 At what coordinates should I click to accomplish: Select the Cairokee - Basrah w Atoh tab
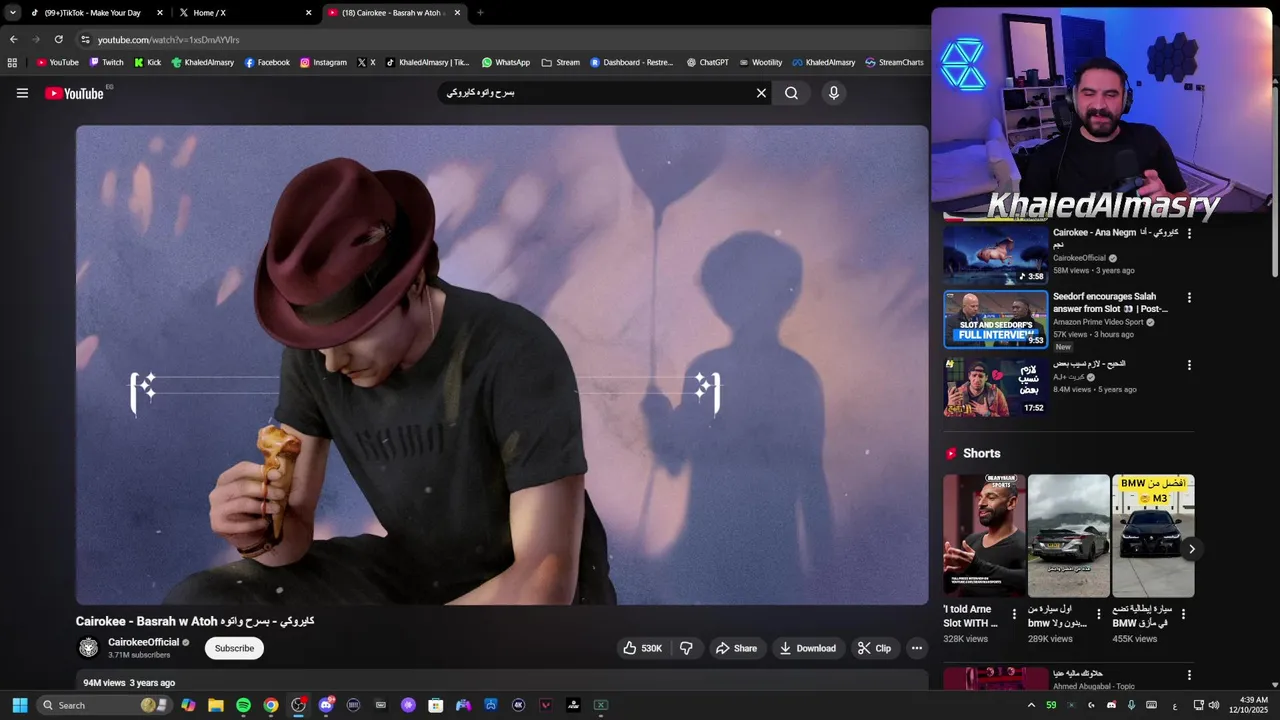[394, 13]
